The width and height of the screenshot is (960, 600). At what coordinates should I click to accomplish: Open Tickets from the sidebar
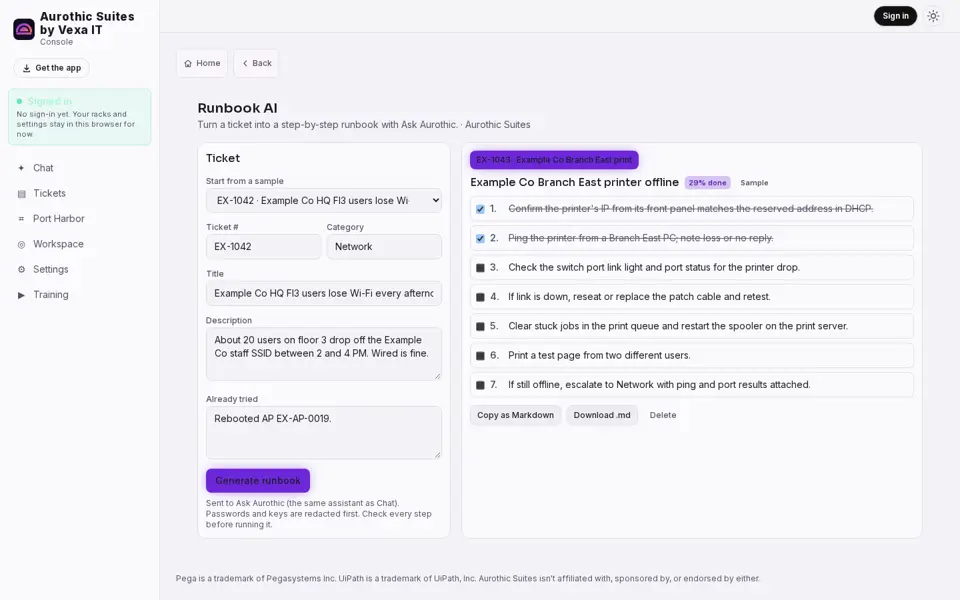pyautogui.click(x=80, y=193)
